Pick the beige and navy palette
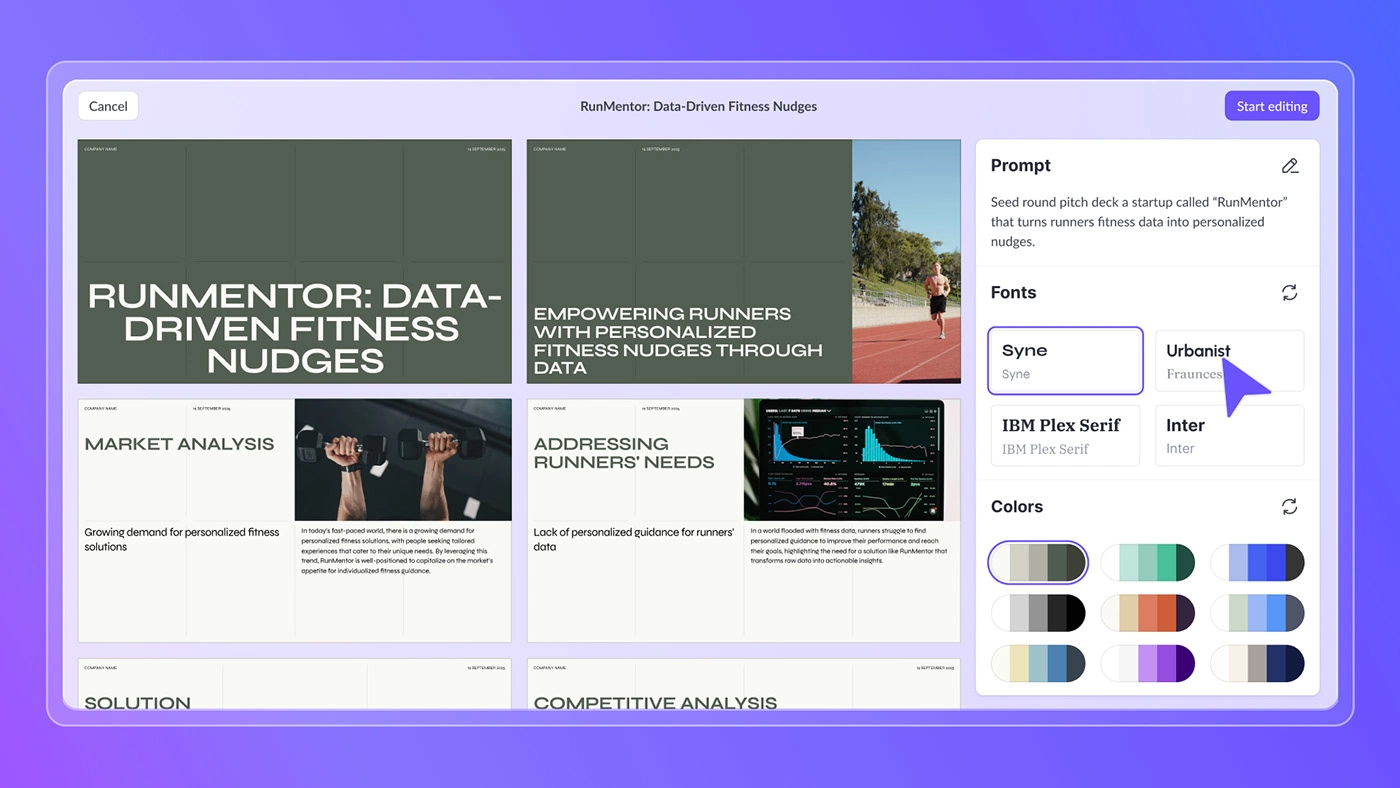Screen dimensions: 1400x788 click(1257, 663)
